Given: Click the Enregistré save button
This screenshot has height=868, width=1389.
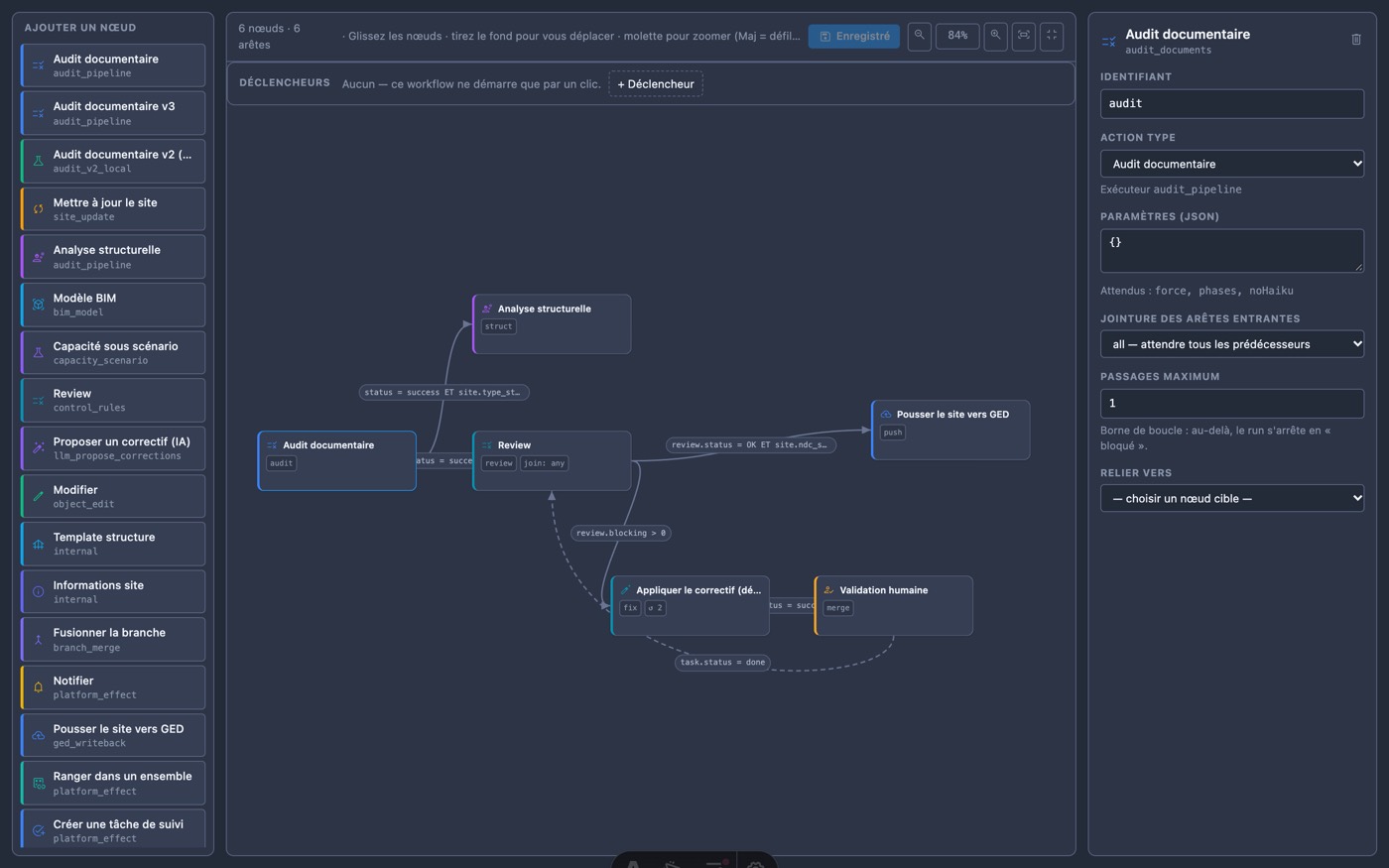Looking at the screenshot, I should [854, 36].
